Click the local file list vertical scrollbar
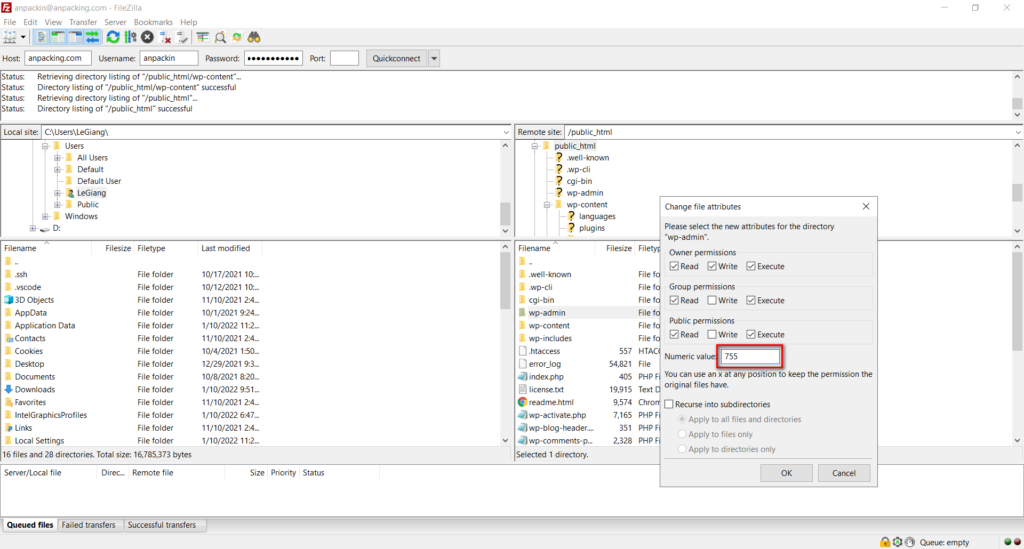 [x=505, y=343]
